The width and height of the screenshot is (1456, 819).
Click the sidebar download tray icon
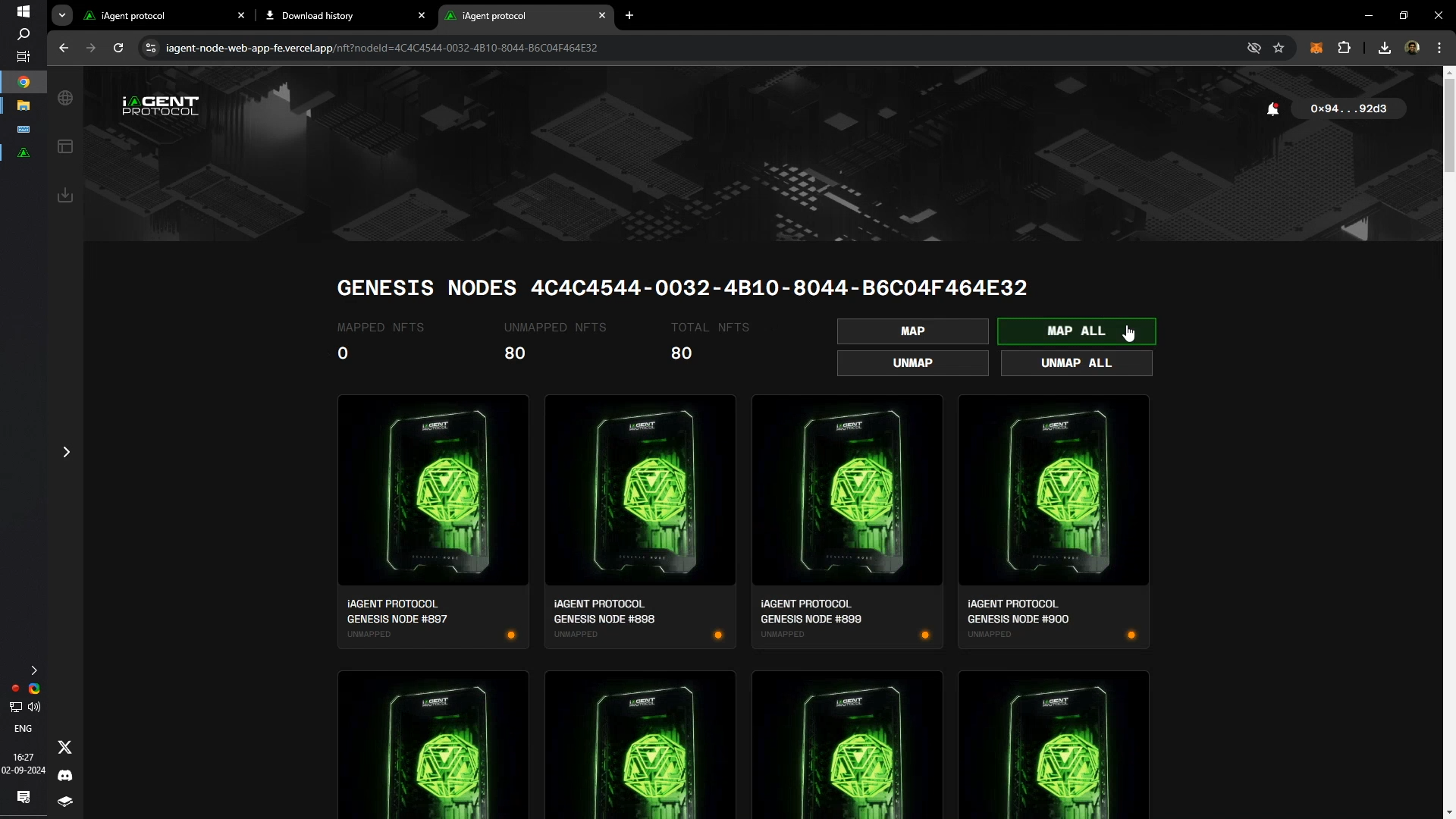click(65, 196)
